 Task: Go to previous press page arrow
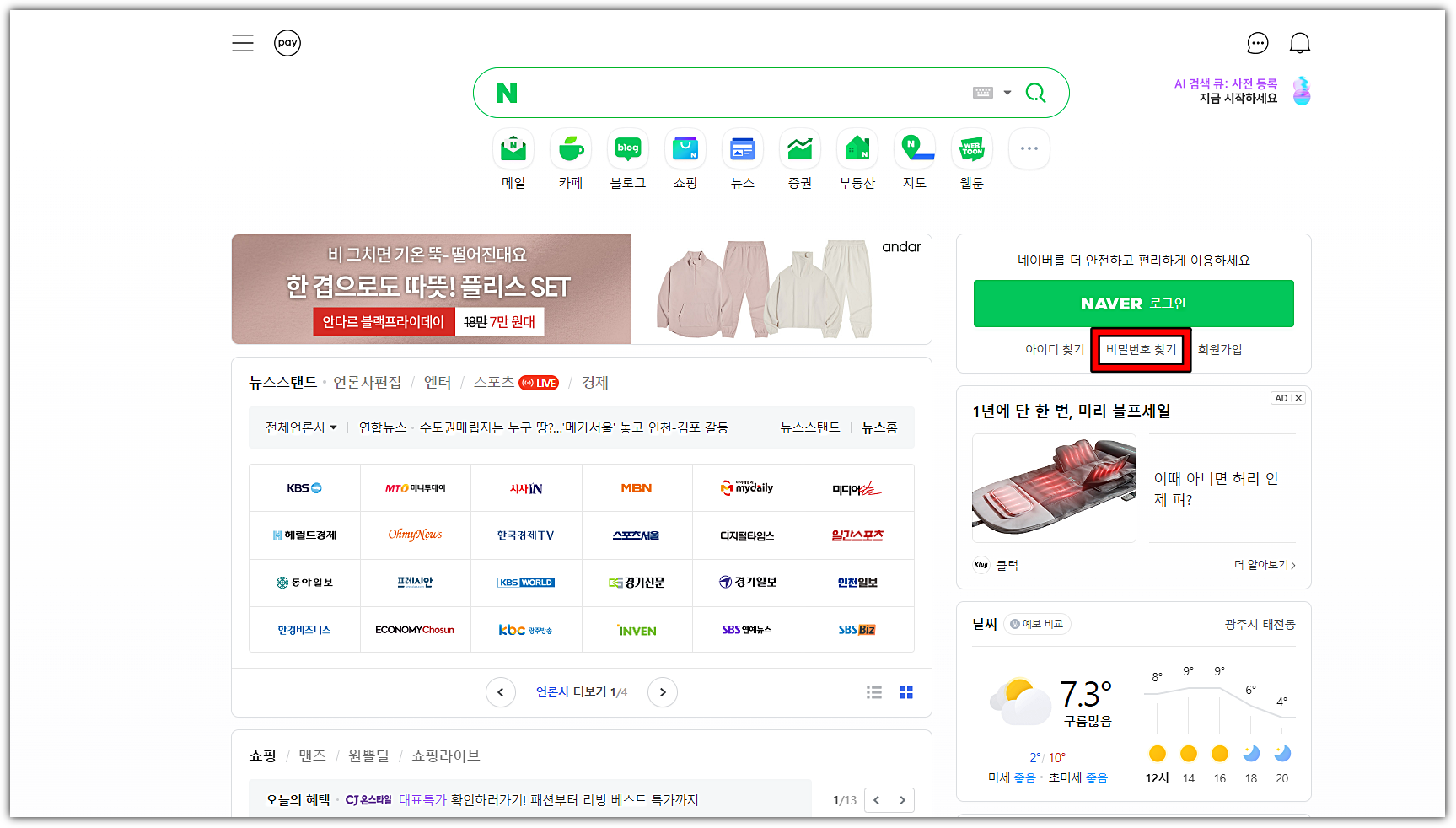(501, 692)
